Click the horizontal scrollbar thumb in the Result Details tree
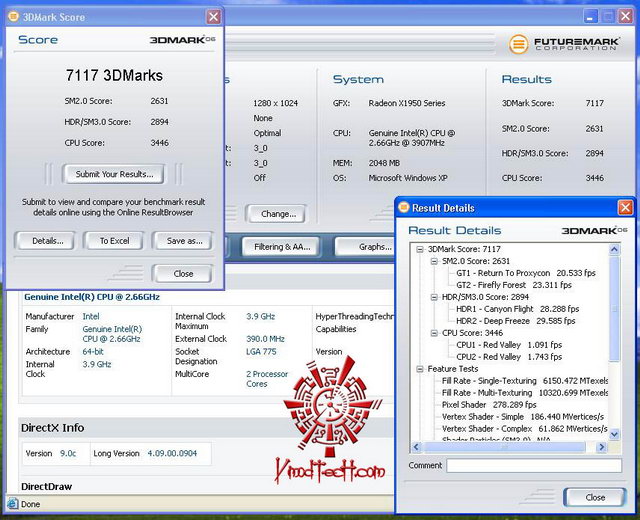Viewport: 640px width, 520px height. click(504, 447)
